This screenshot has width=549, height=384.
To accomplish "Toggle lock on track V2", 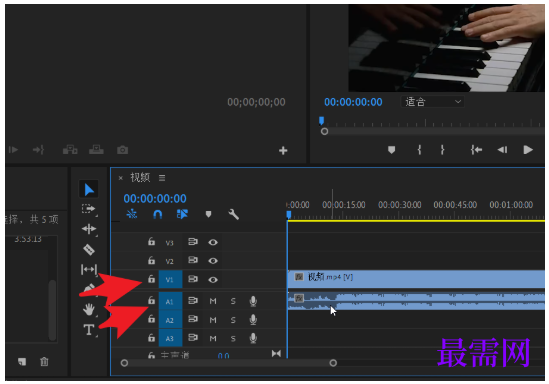I will click(151, 260).
